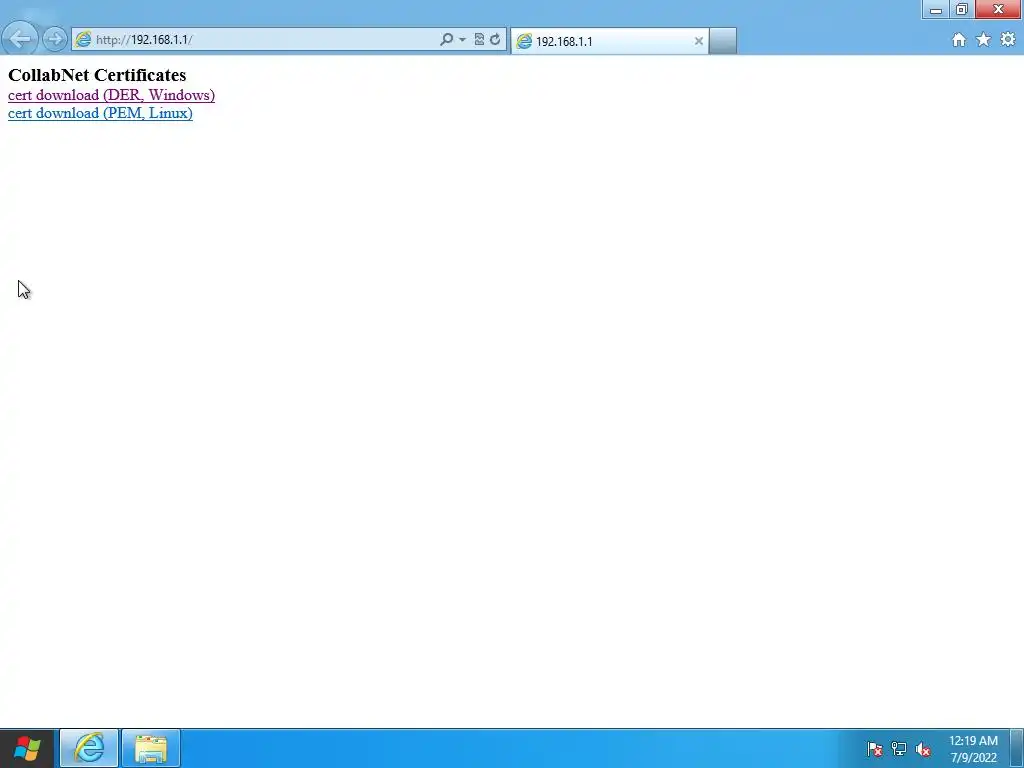Image resolution: width=1024 pixels, height=768 pixels.
Task: Click Show desktop strip beside the clock
Action: [x=1017, y=748]
